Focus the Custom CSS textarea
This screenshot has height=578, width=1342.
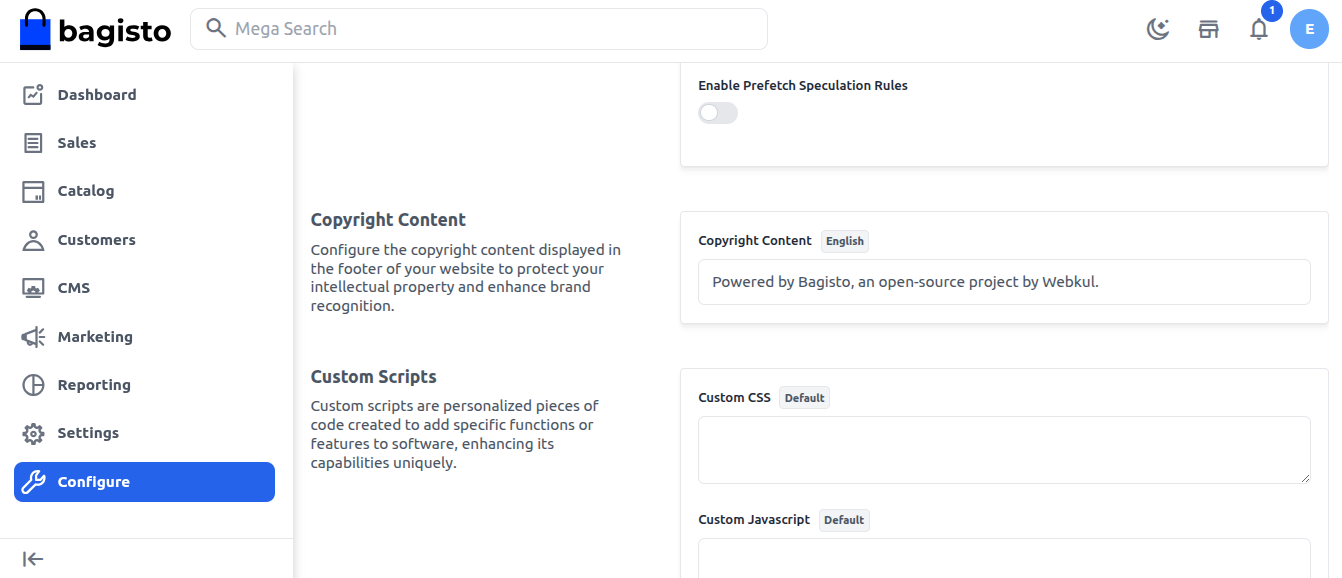tap(1003, 450)
